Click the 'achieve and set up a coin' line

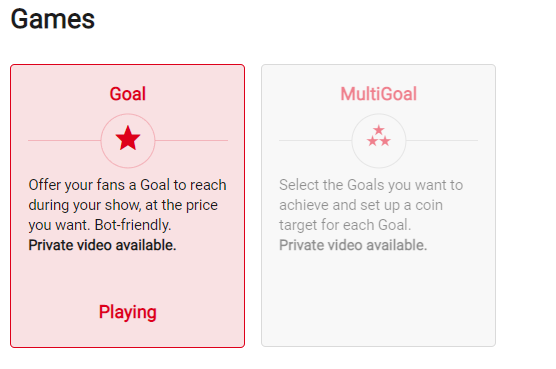(361, 205)
